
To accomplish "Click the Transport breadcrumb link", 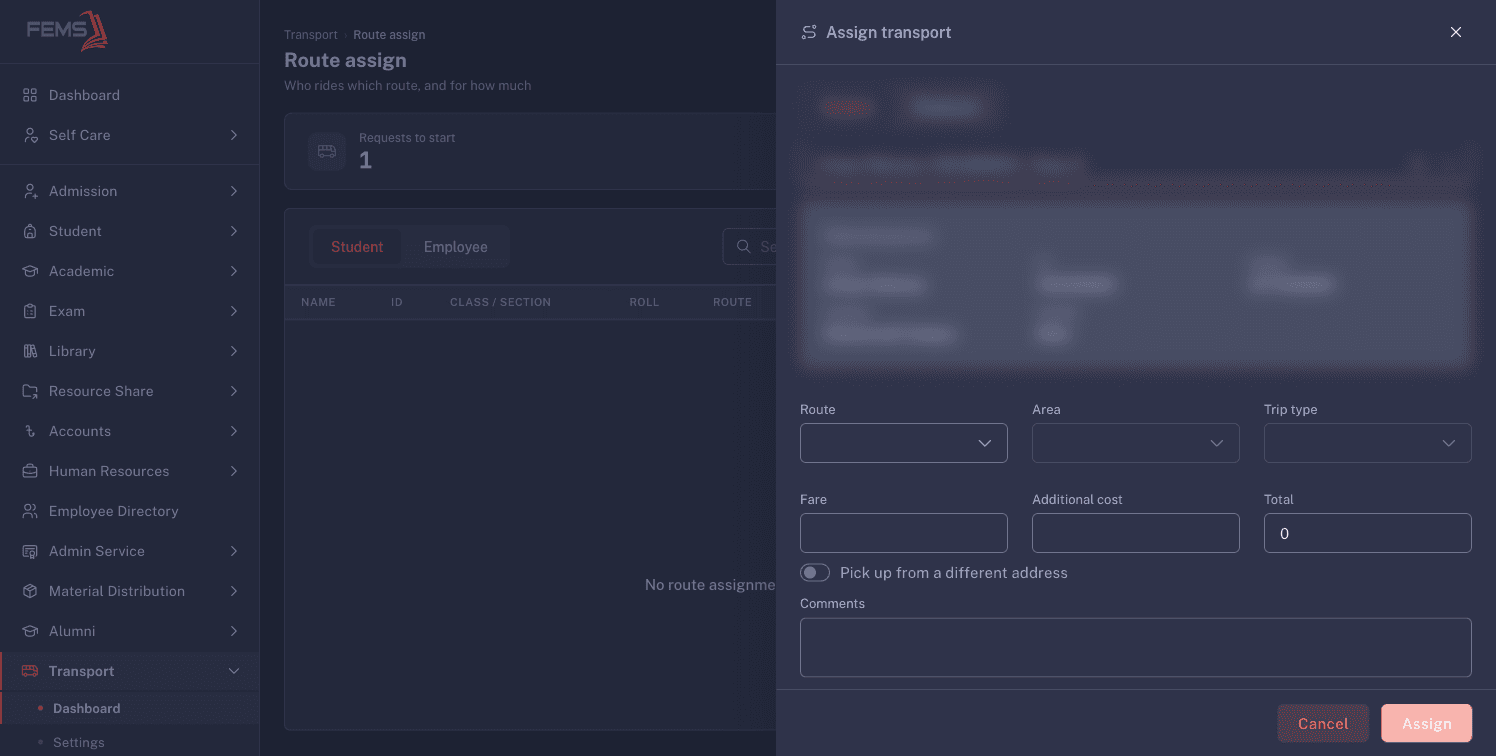I will tap(311, 35).
